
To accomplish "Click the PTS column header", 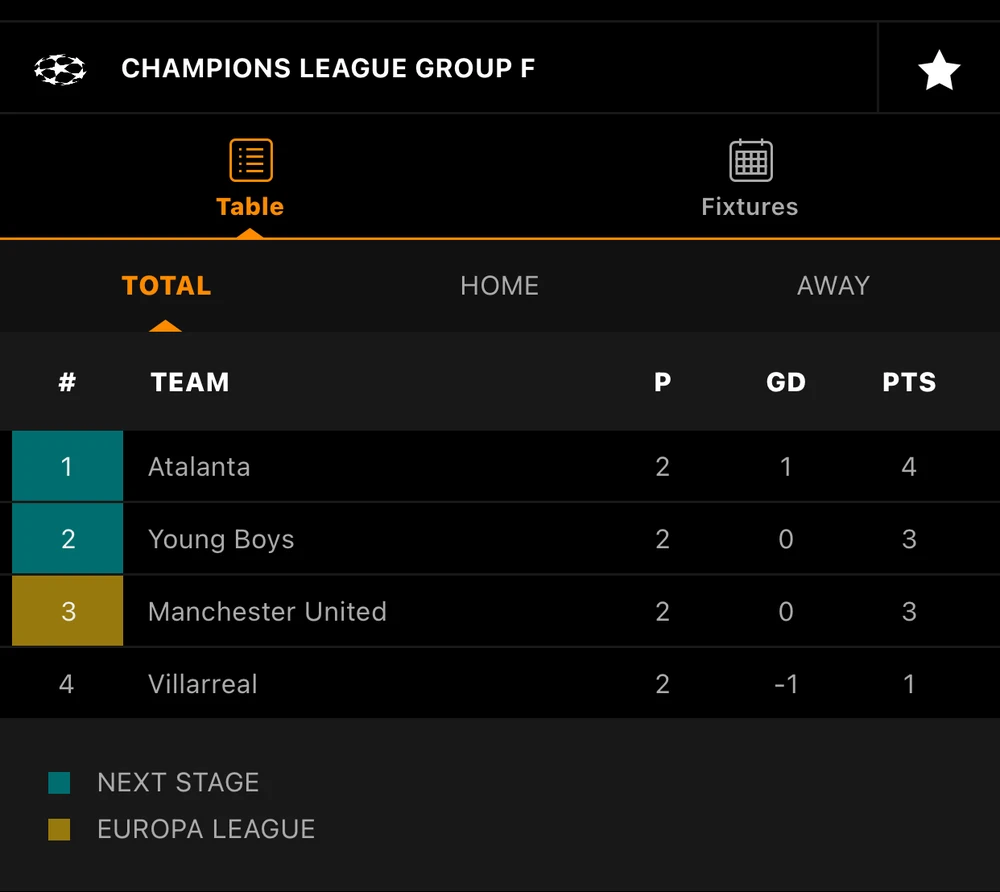I will tap(909, 382).
